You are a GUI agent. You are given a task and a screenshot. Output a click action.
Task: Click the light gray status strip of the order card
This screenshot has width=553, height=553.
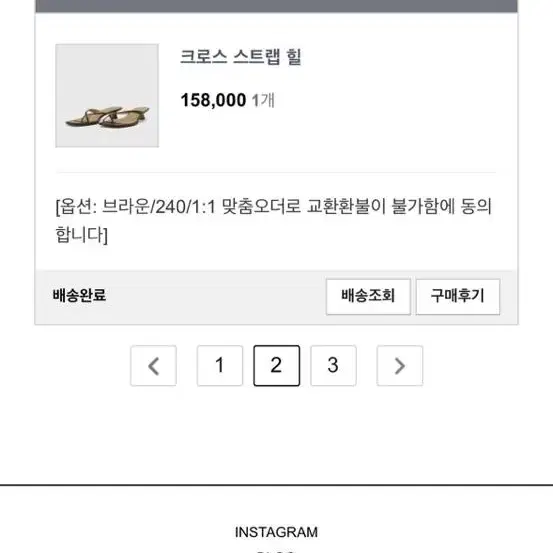click(276, 297)
